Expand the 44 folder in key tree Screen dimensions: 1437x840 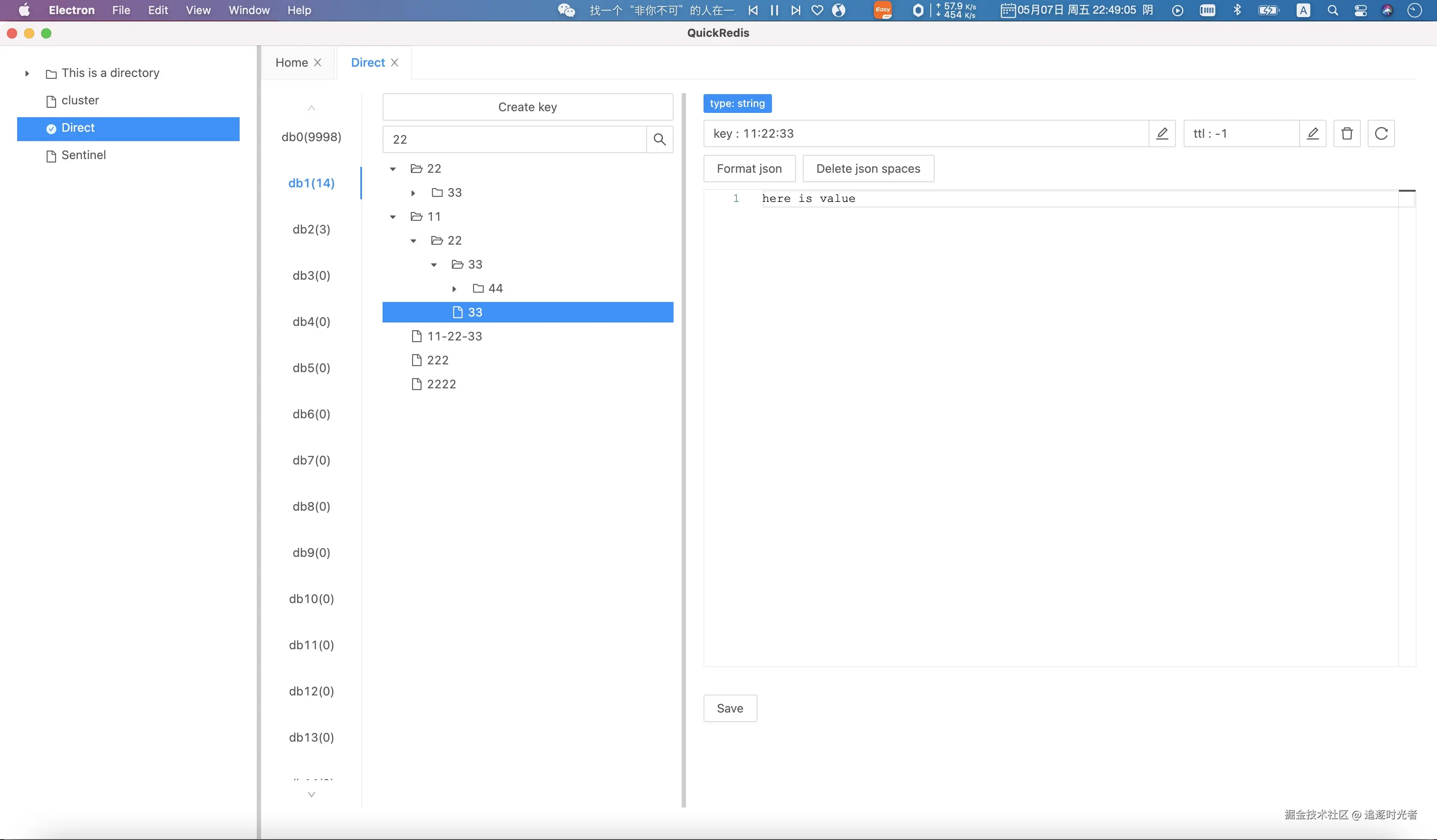click(x=454, y=289)
